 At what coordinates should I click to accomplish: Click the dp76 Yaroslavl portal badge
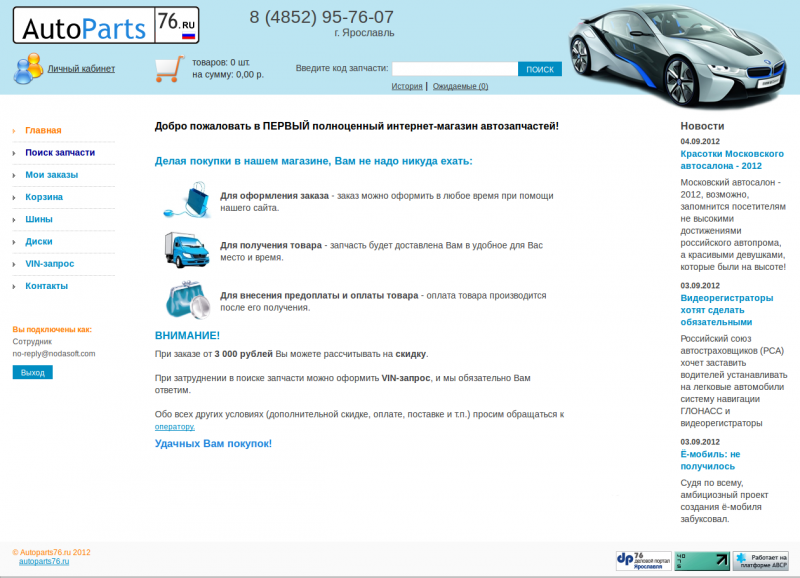(643, 560)
